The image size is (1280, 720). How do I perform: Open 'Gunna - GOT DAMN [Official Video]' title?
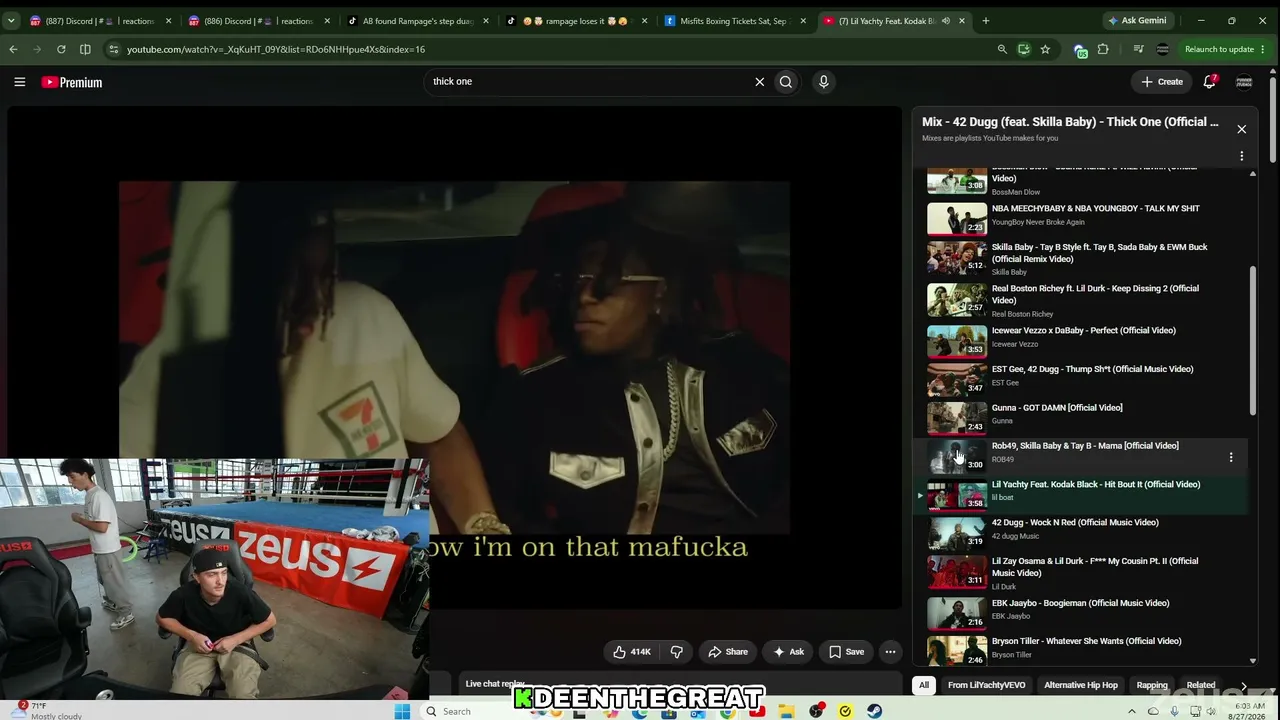tap(1057, 408)
